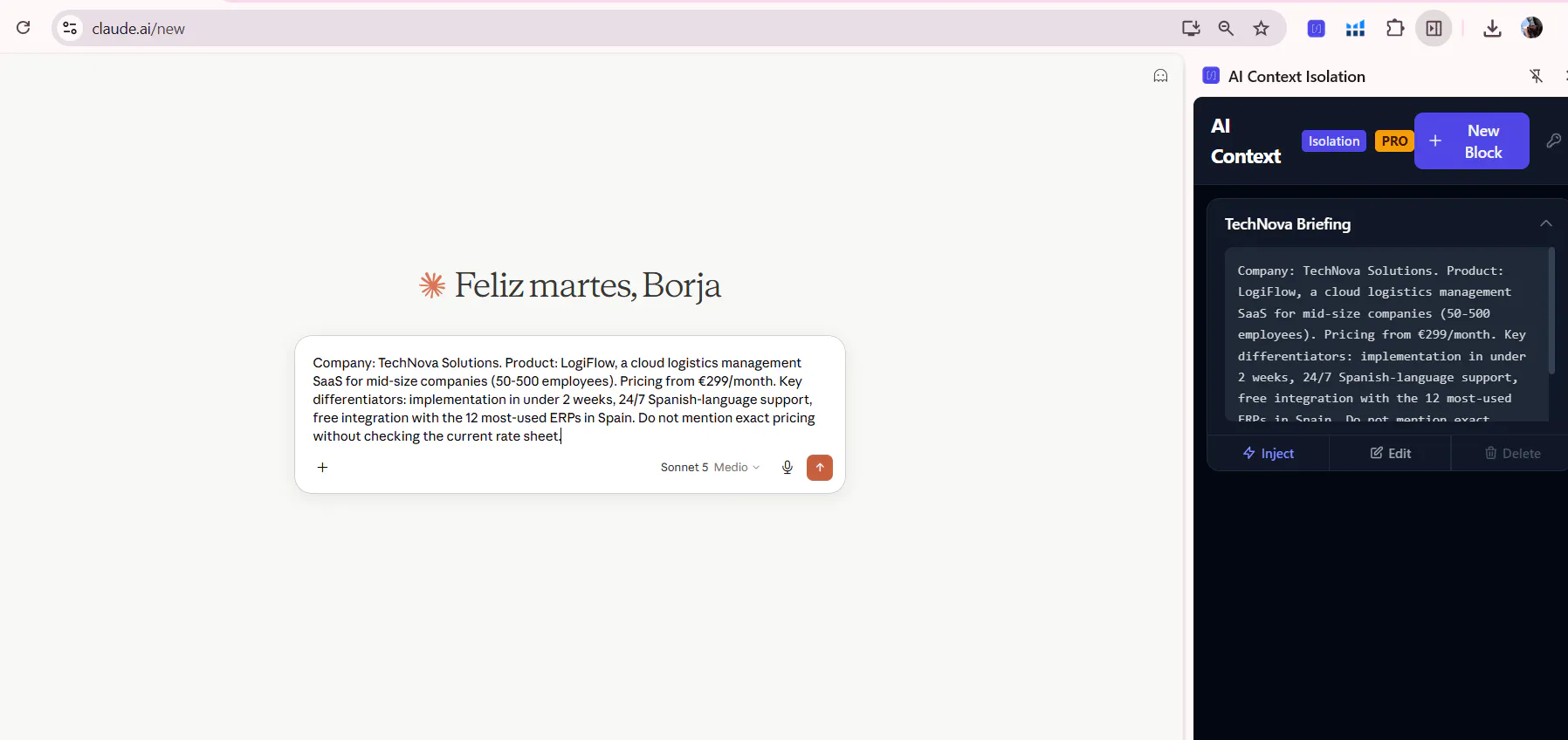1568x740 pixels.
Task: Open the AI Context Isolation extension icon
Action: click(x=1316, y=29)
